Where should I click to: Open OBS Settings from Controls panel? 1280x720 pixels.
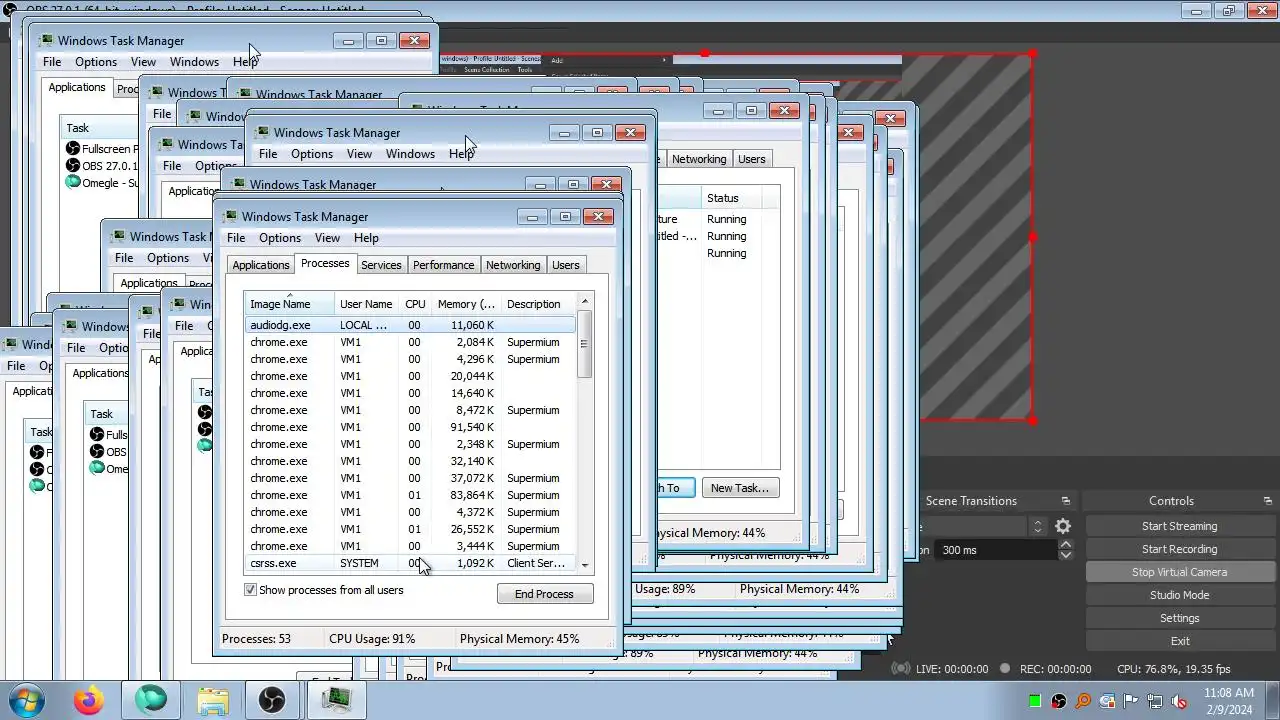click(1179, 618)
